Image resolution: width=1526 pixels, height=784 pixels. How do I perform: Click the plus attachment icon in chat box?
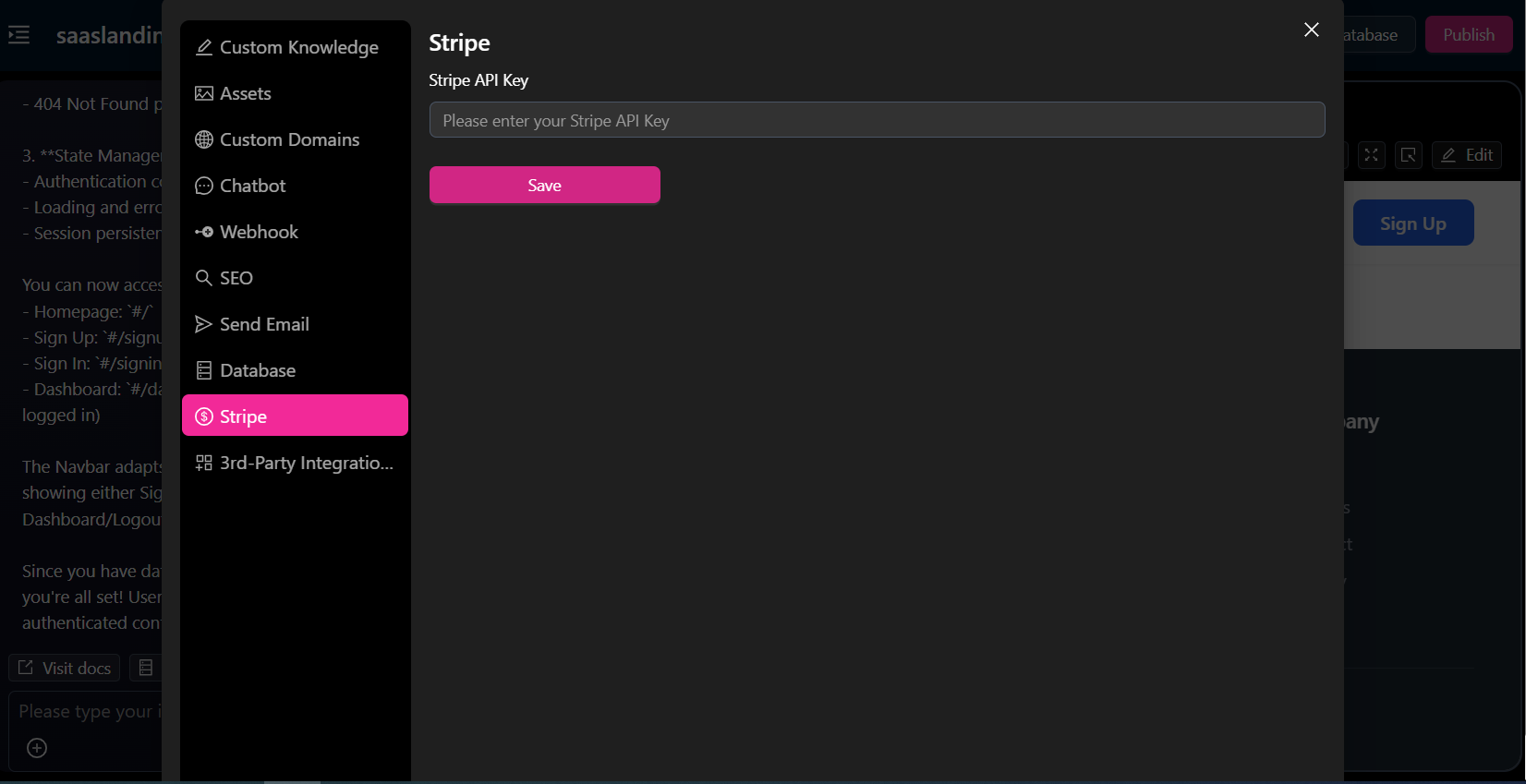click(x=37, y=748)
